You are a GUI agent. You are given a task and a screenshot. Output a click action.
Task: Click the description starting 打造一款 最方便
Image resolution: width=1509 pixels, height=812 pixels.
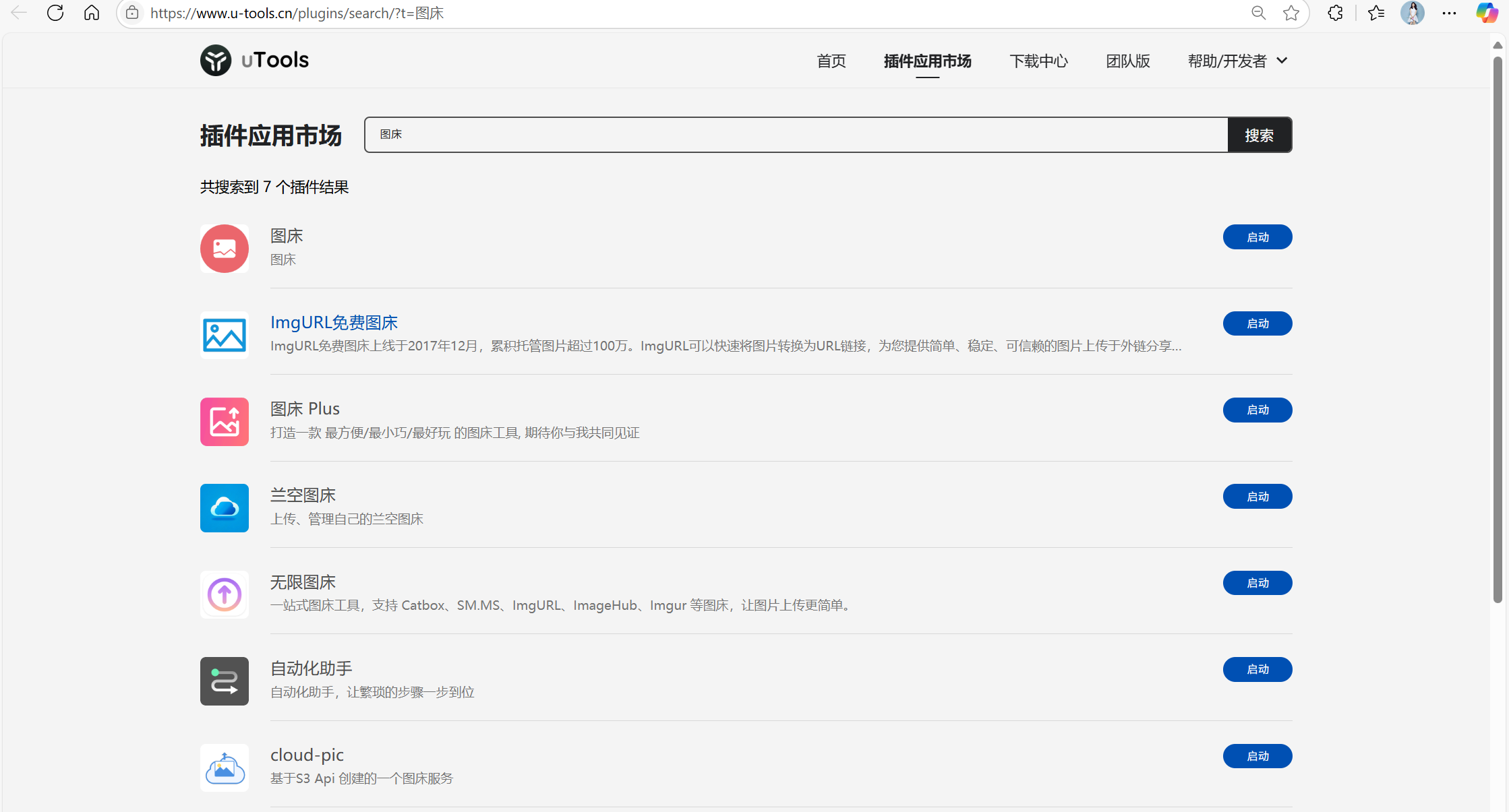pos(455,433)
